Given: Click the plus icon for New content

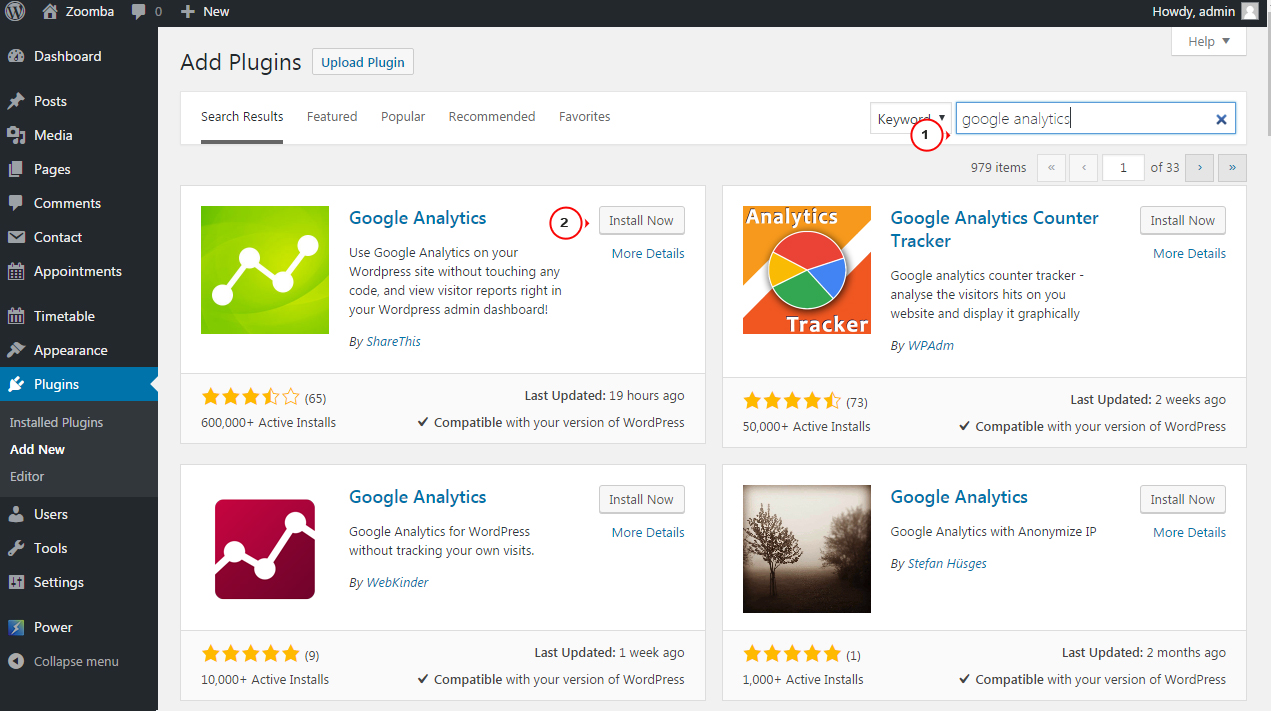Looking at the screenshot, I should coord(188,12).
